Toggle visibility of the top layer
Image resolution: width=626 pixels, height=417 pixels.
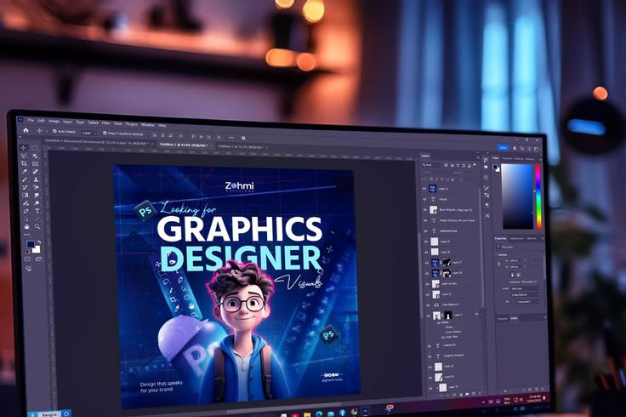click(425, 188)
